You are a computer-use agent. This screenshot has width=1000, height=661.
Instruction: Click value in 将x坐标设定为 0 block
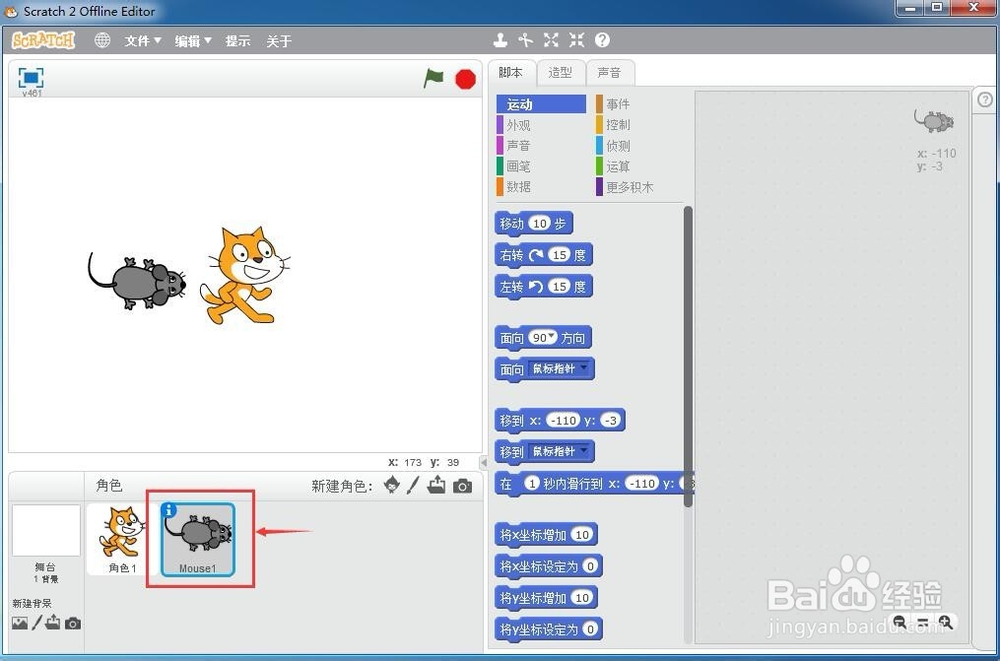point(591,566)
